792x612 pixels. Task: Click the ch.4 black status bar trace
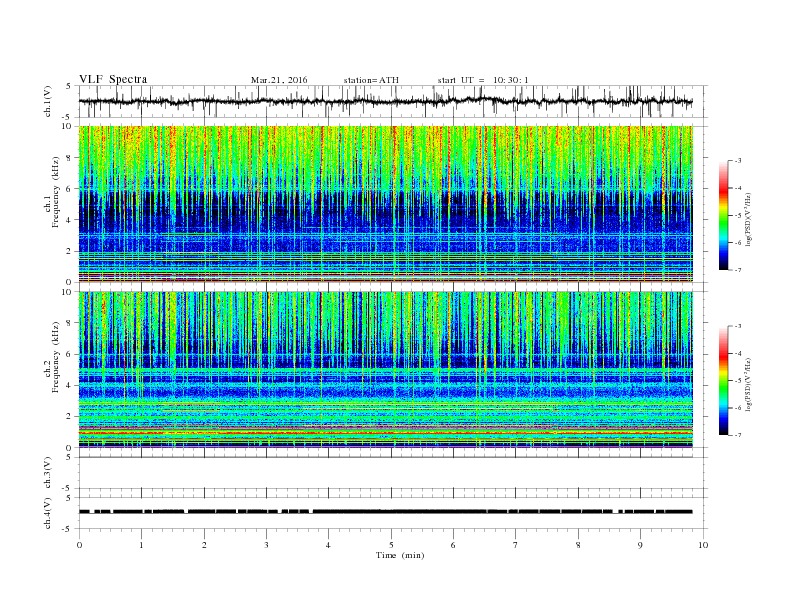tap(385, 512)
